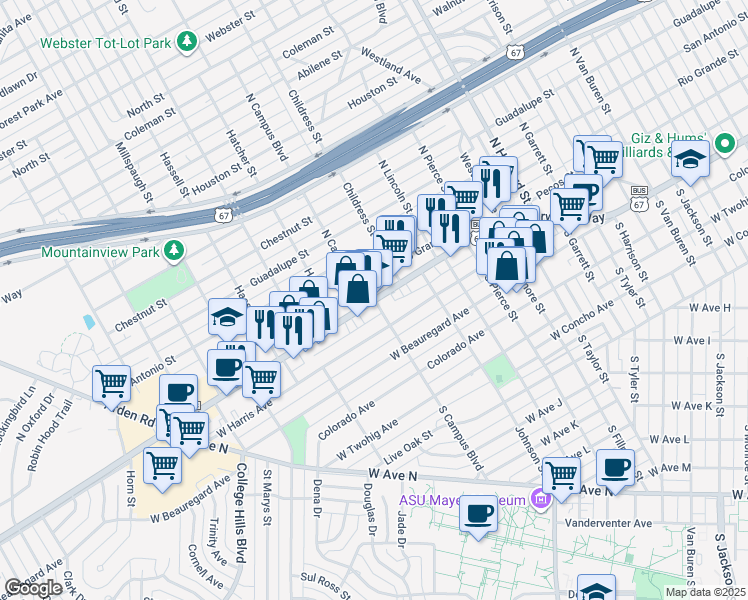Screen dimensions: 748x600
Task: Open the coffee cup marker above W Harris Ave
Action: [226, 363]
